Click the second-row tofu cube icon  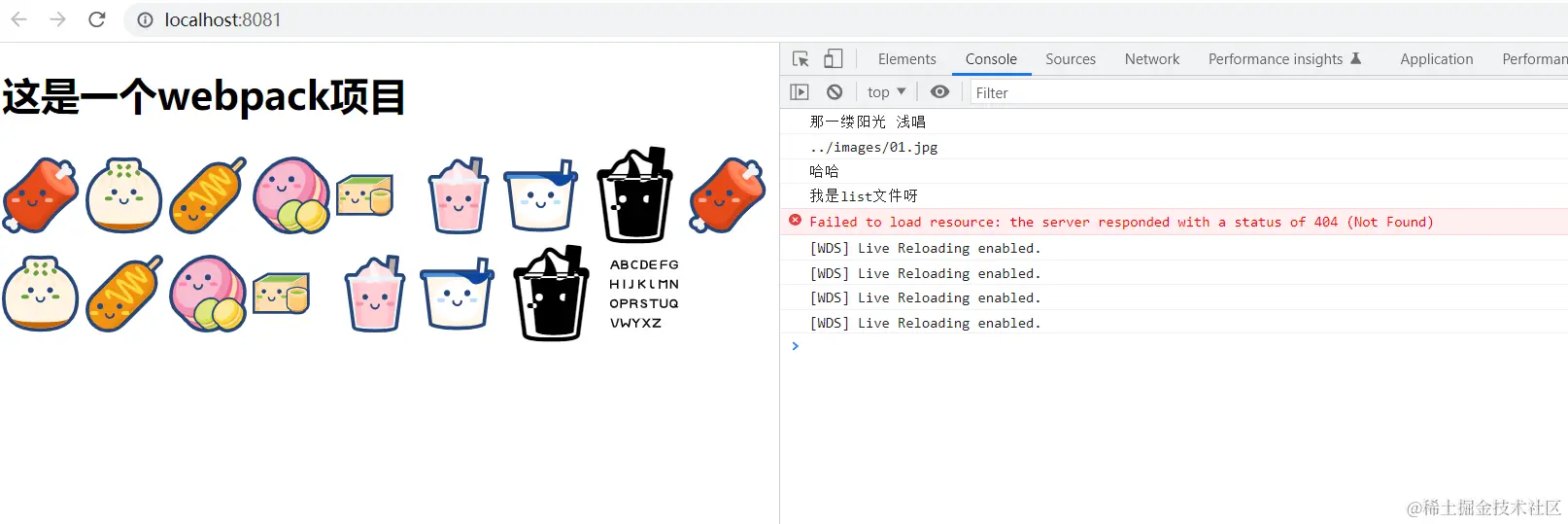pyautogui.click(x=282, y=294)
